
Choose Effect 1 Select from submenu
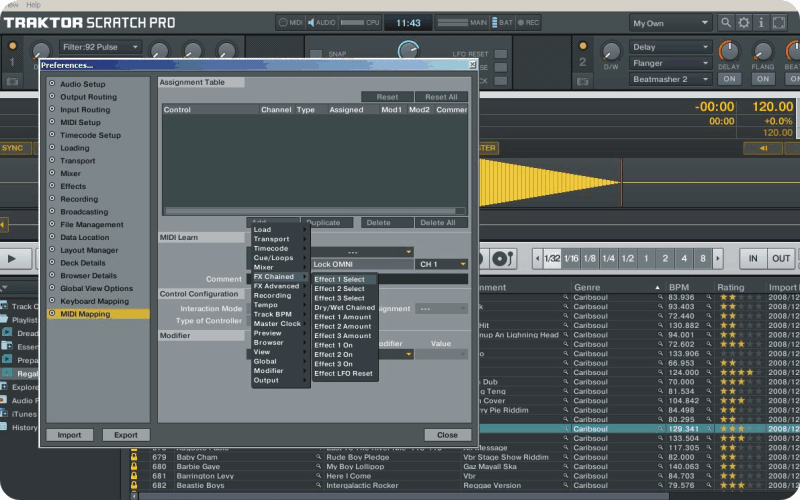[x=340, y=279]
